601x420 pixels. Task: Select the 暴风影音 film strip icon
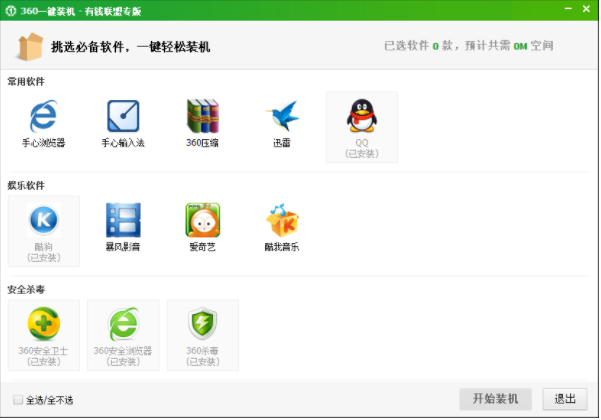pyautogui.click(x=123, y=220)
